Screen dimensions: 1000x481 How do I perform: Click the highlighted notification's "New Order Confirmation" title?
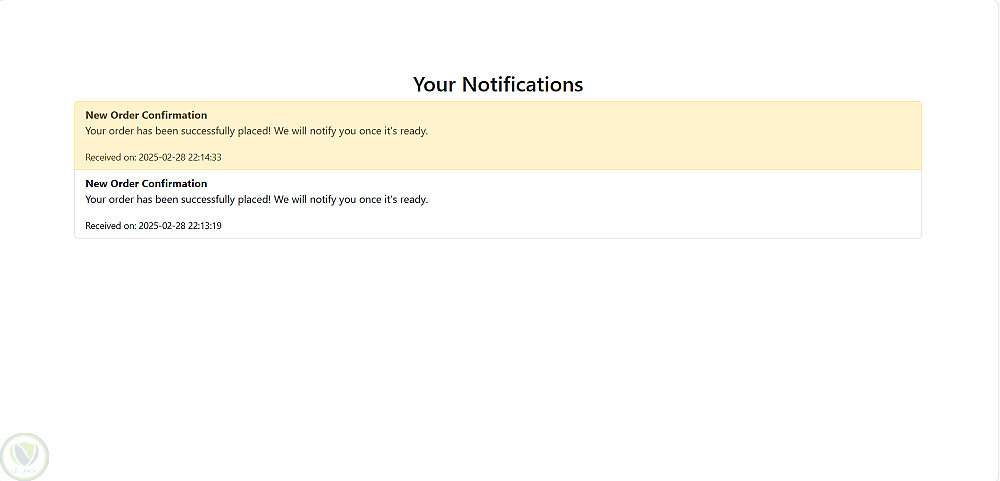click(146, 115)
